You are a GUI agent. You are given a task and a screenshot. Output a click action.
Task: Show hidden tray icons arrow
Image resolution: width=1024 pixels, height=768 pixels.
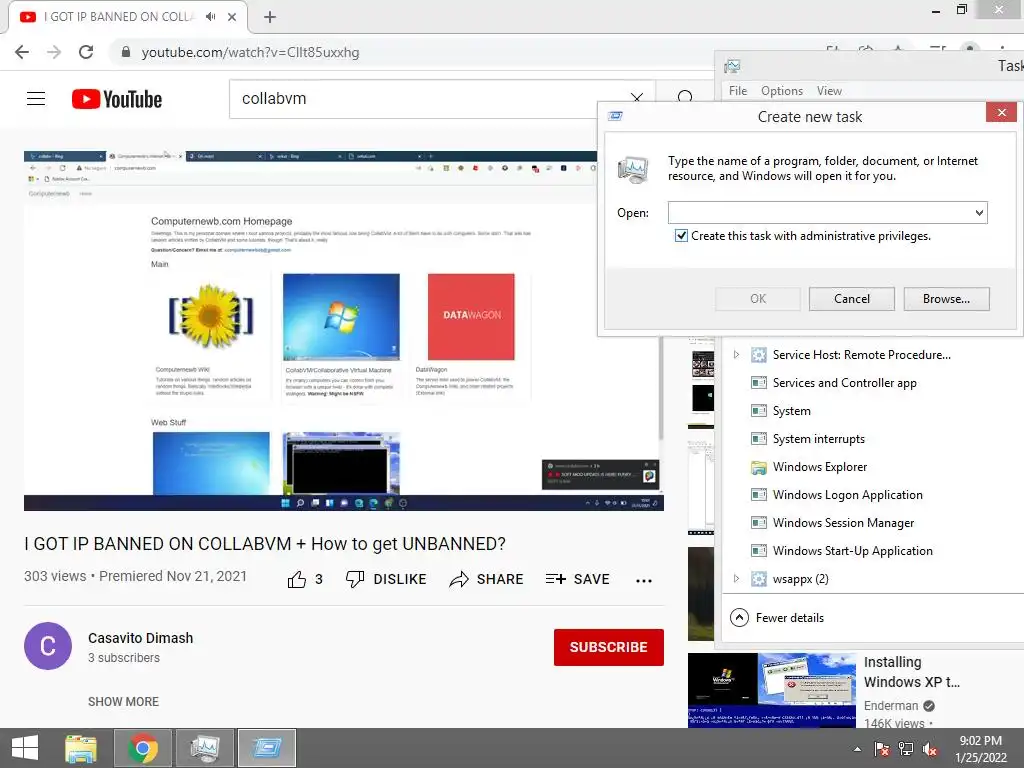pyautogui.click(x=857, y=749)
